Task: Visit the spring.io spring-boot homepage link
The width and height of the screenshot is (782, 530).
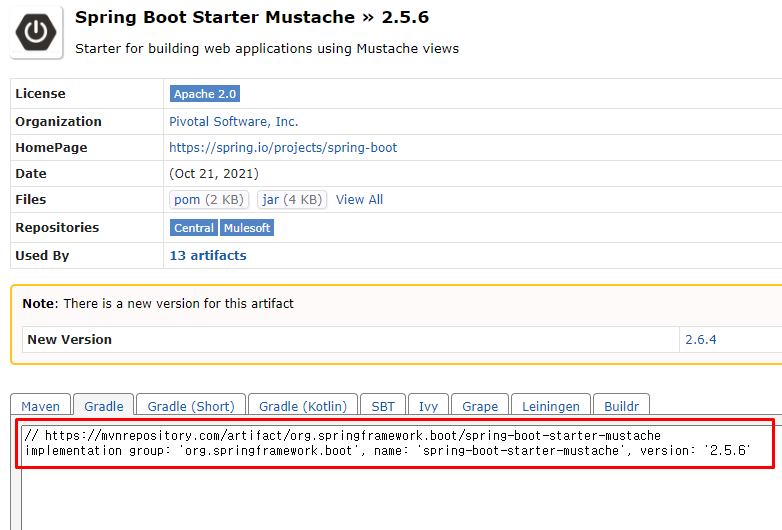Action: pyautogui.click(x=283, y=148)
